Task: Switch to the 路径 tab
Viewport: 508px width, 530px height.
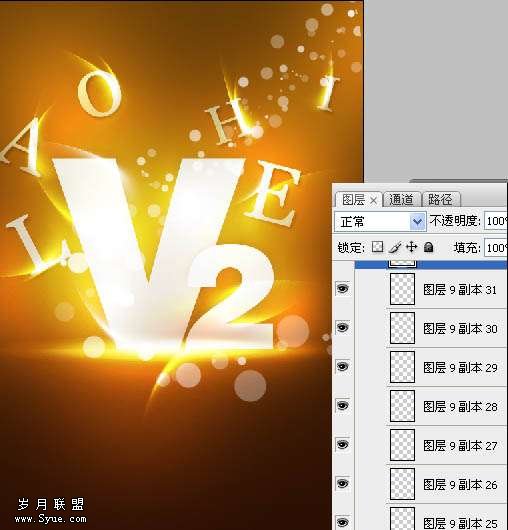Action: click(441, 199)
